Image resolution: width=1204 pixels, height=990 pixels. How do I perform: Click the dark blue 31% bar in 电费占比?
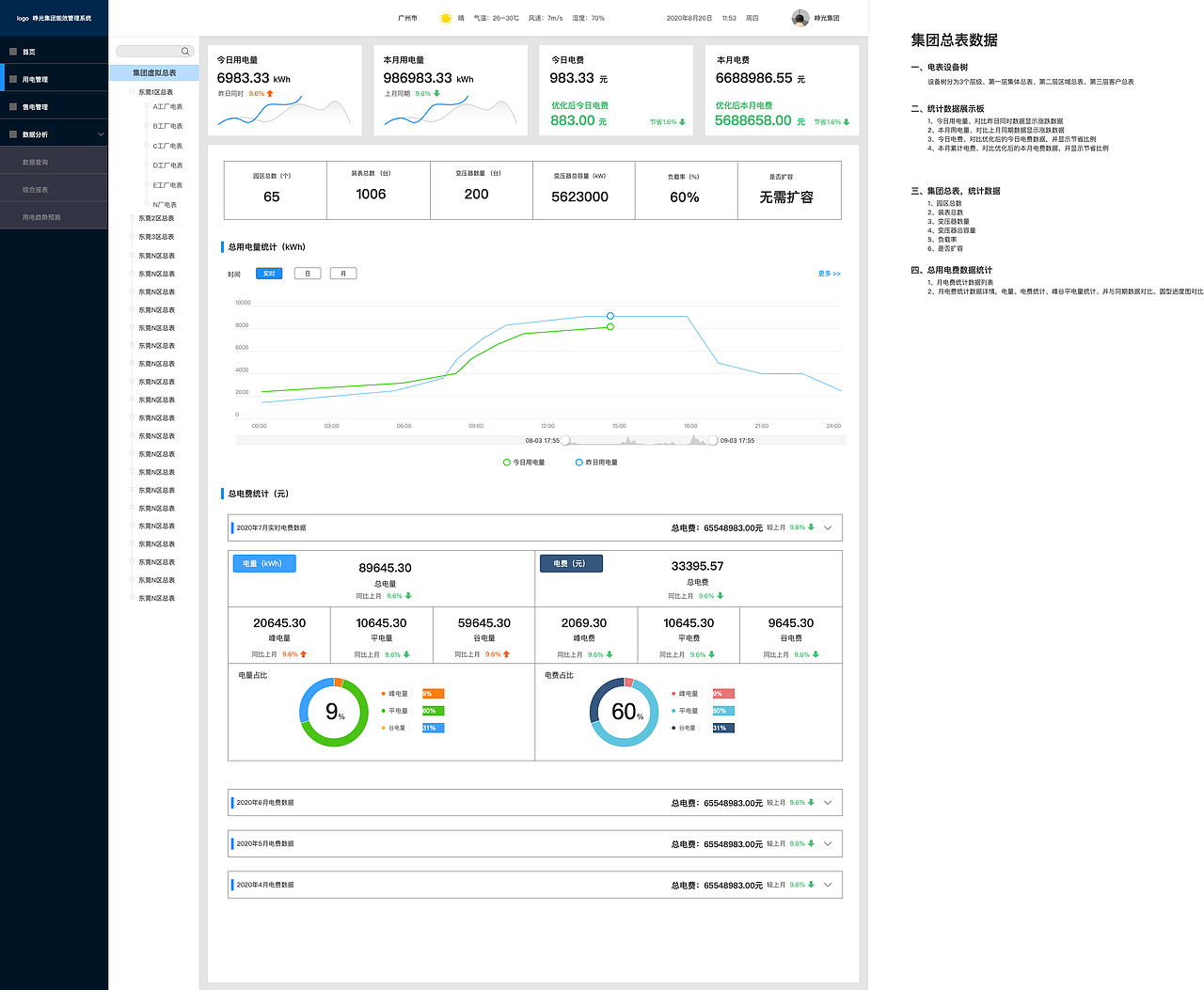point(723,728)
